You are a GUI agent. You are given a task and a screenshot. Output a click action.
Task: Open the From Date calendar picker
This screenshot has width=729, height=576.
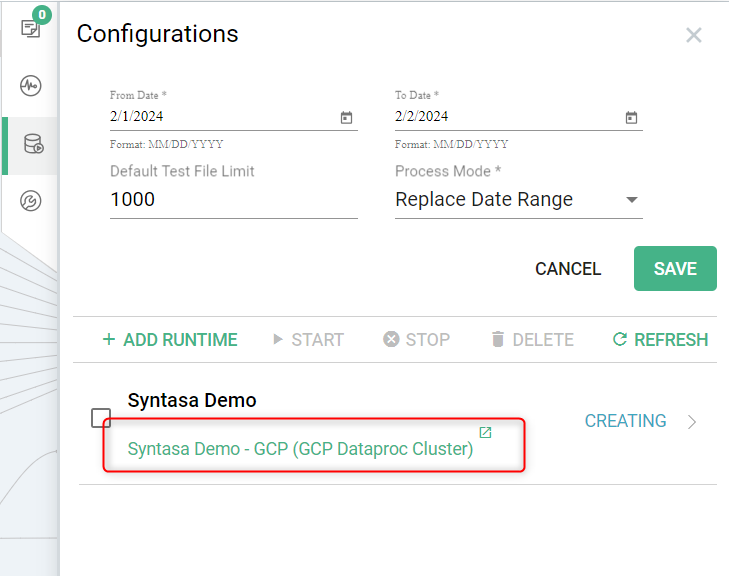tap(346, 117)
